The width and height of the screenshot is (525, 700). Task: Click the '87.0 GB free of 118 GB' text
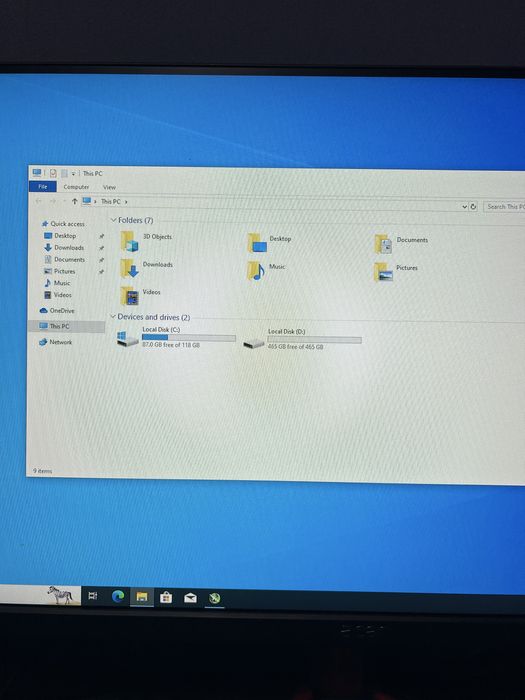[171, 345]
